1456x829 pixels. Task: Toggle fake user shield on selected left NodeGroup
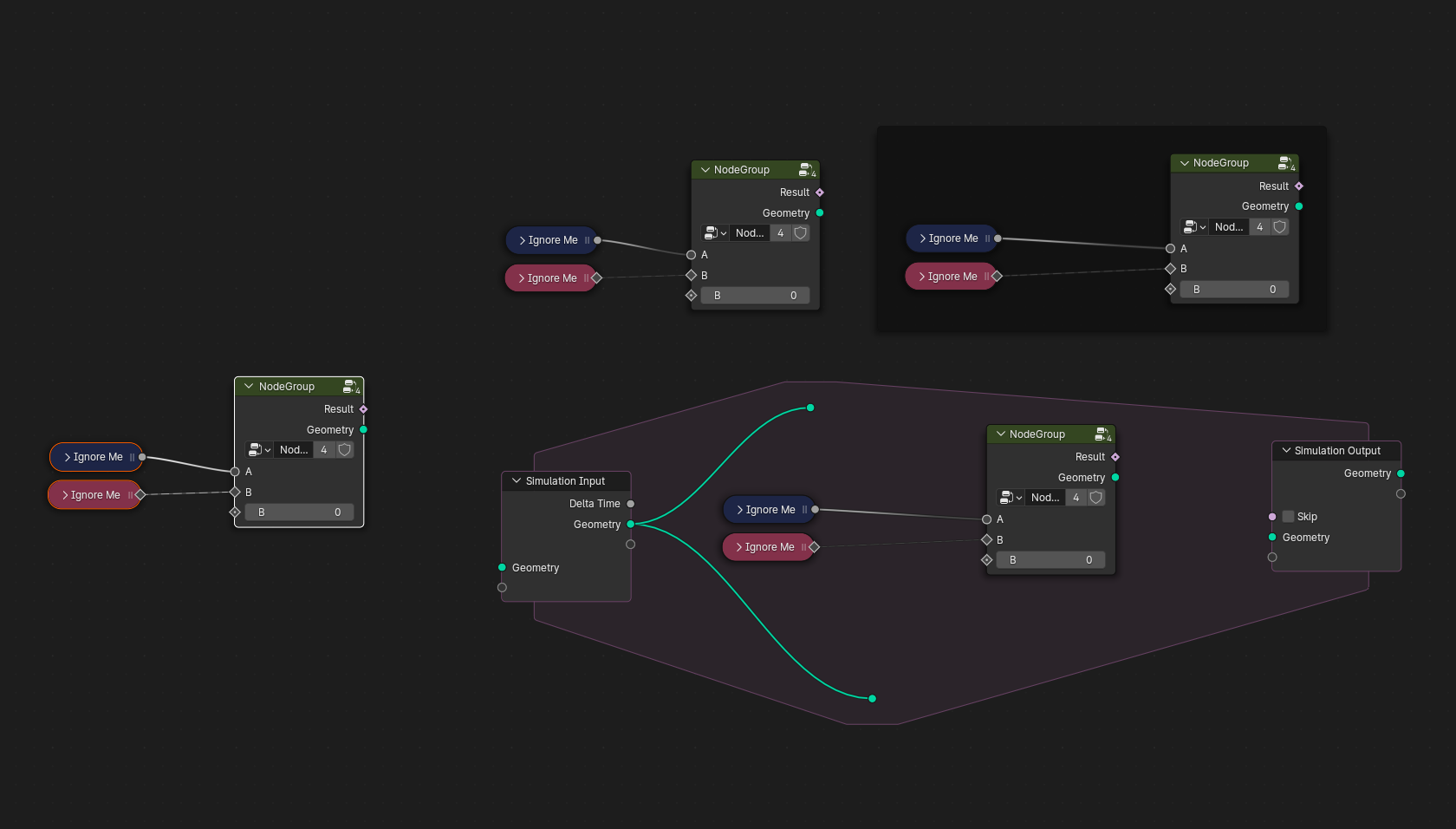[345, 450]
